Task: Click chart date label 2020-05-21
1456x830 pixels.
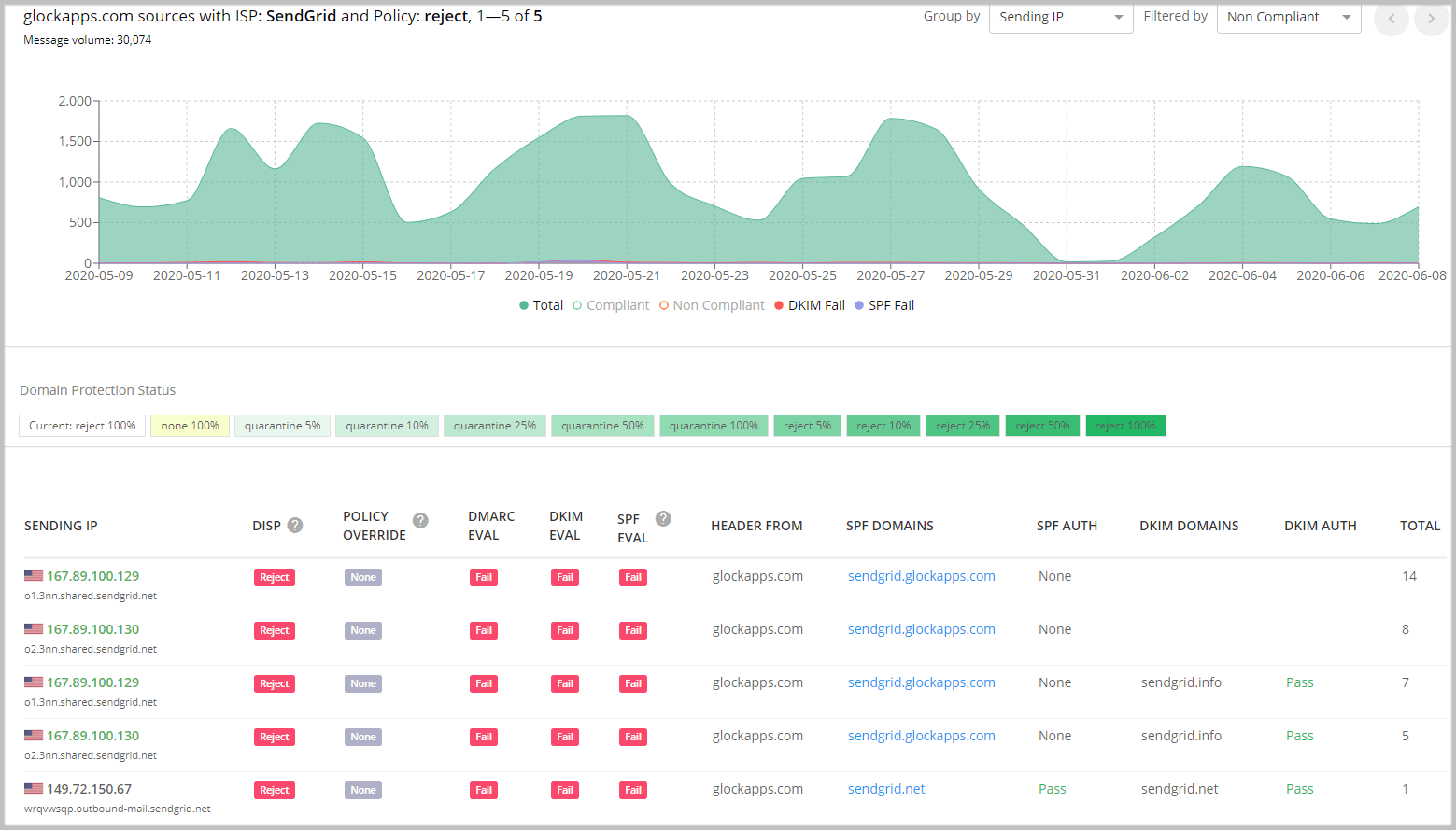Action: [627, 275]
